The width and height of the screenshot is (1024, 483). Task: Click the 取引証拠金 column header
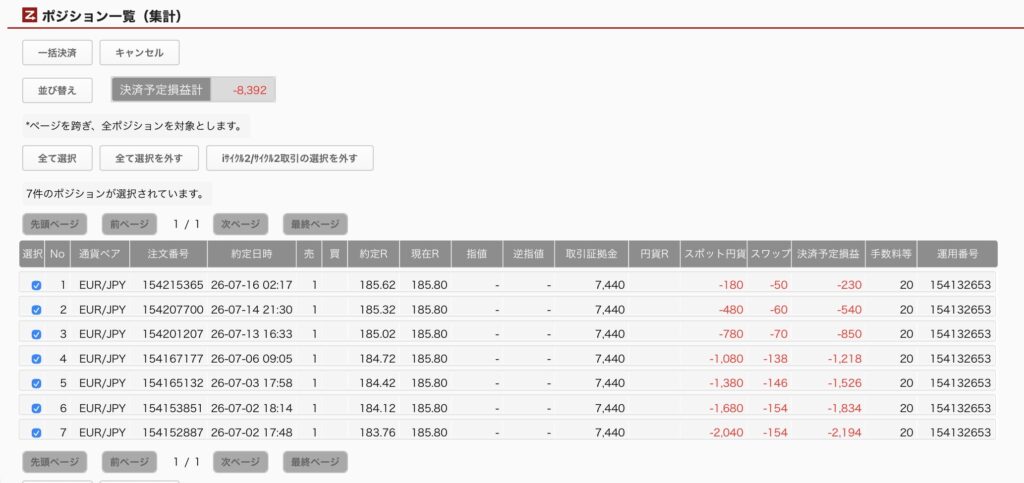pos(592,254)
